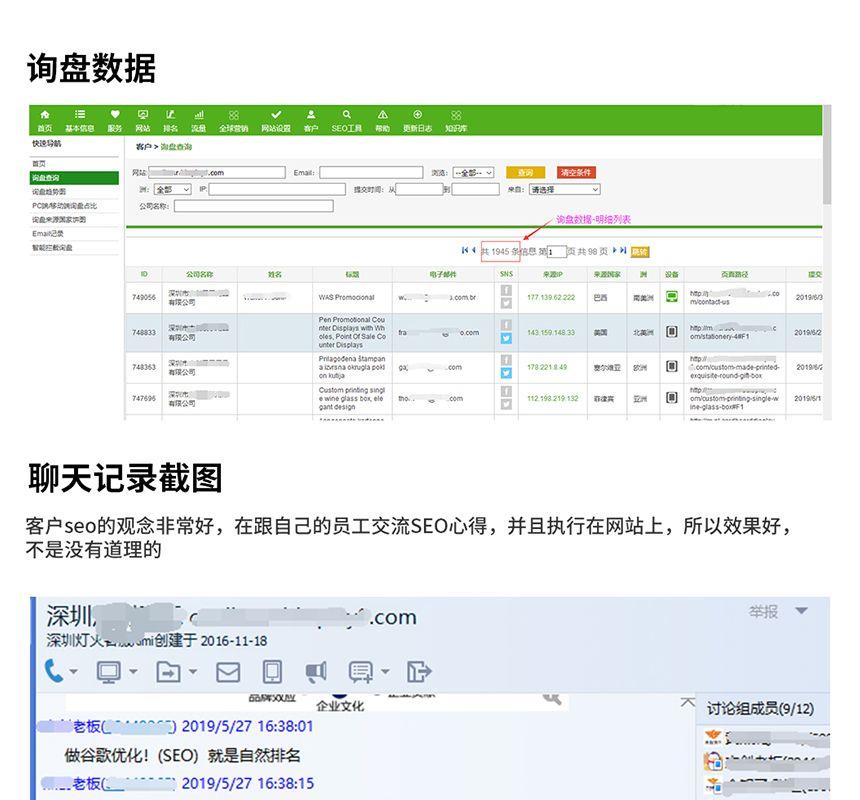The height and width of the screenshot is (800, 860).
Task: Click the phone call icon in chat toolbar
Action: 54,671
